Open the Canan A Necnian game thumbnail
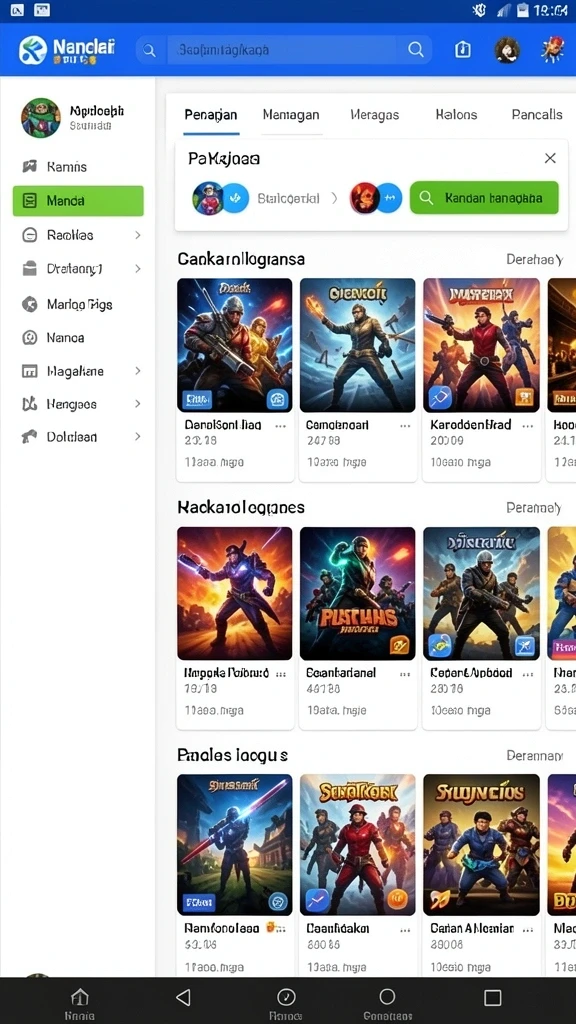This screenshot has height=1024, width=576. (481, 845)
